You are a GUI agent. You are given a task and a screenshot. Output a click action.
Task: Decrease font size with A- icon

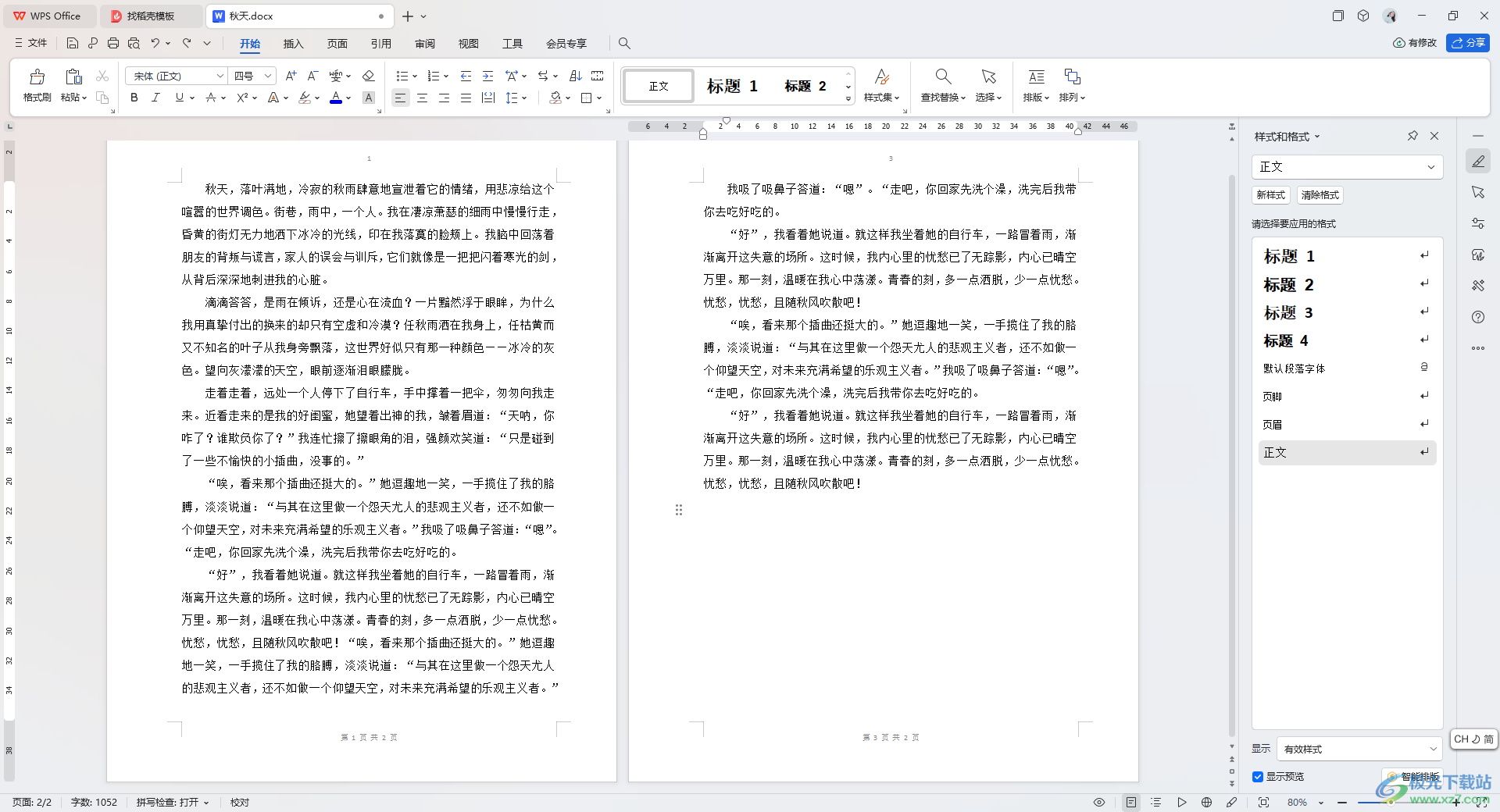point(312,76)
